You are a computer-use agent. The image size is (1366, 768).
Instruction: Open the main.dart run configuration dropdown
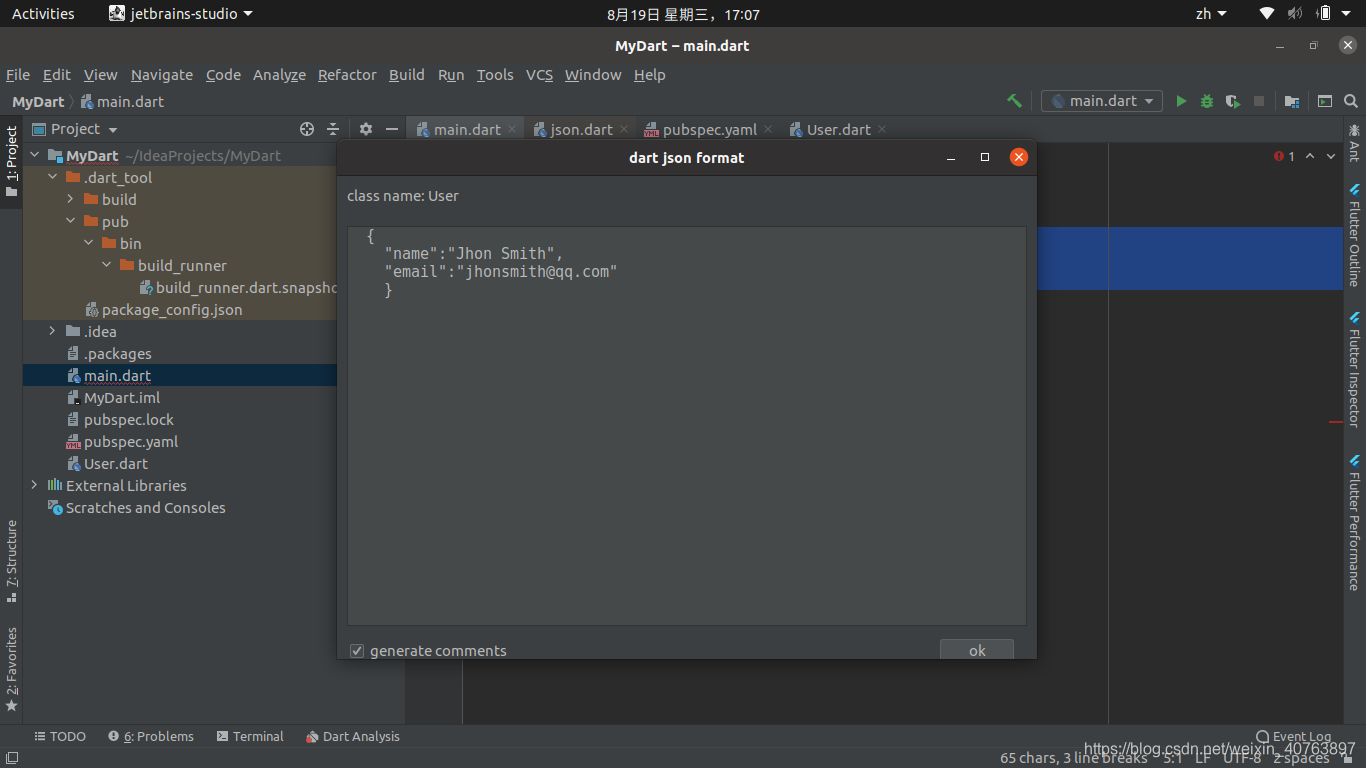[1102, 101]
